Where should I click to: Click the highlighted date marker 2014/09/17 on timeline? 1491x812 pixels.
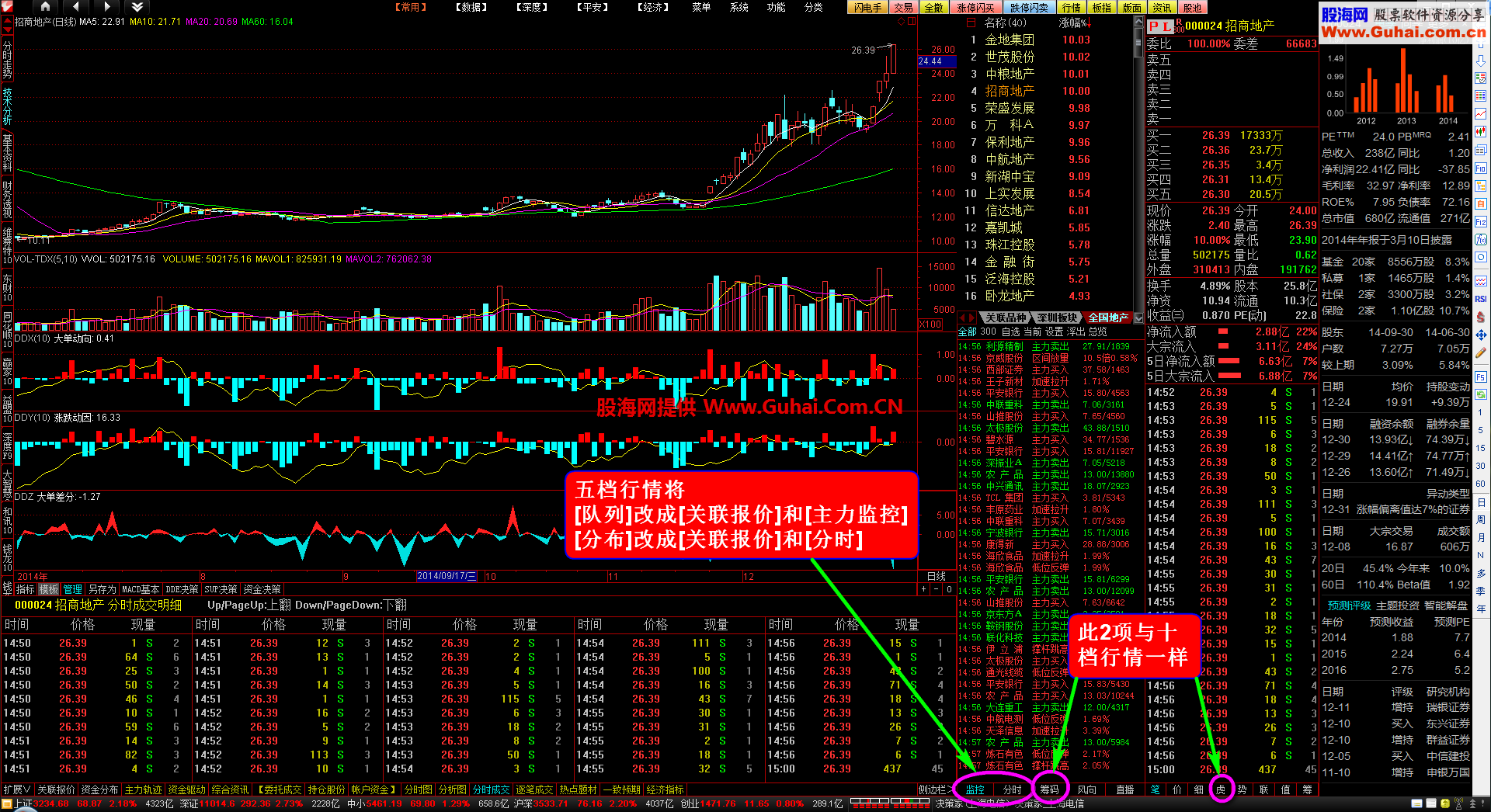coord(447,576)
